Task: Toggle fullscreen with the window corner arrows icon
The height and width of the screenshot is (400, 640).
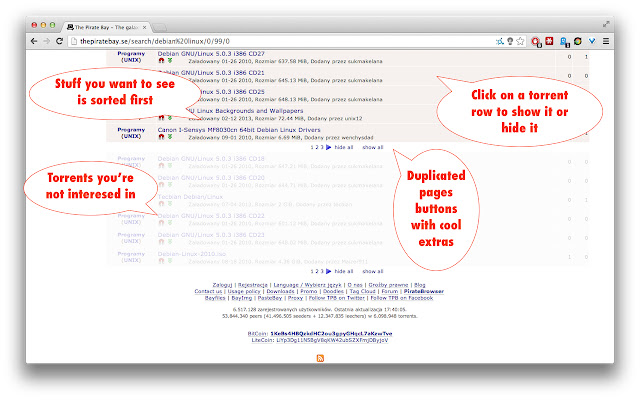Action: 606,24
